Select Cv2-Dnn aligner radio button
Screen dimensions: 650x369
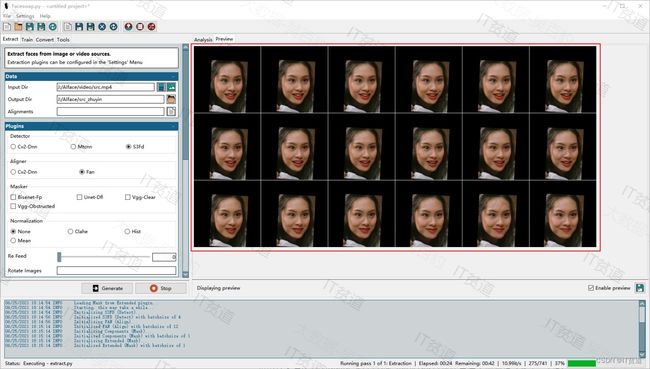tap(13, 172)
